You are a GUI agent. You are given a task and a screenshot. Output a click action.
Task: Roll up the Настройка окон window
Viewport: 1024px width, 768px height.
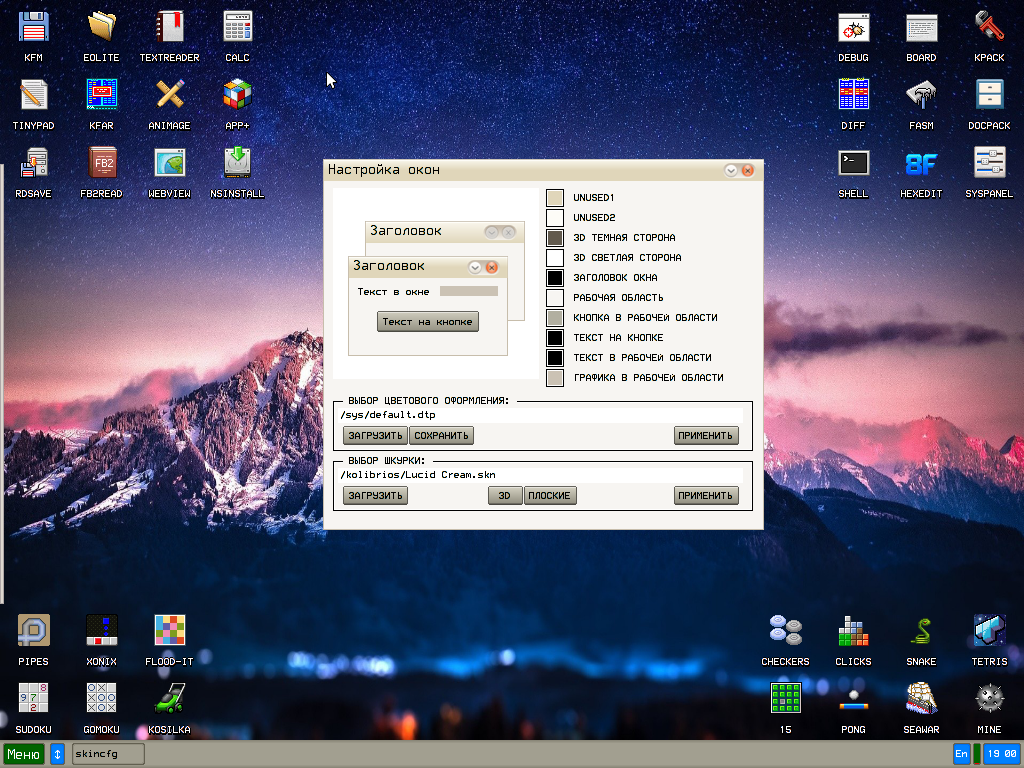tap(731, 170)
